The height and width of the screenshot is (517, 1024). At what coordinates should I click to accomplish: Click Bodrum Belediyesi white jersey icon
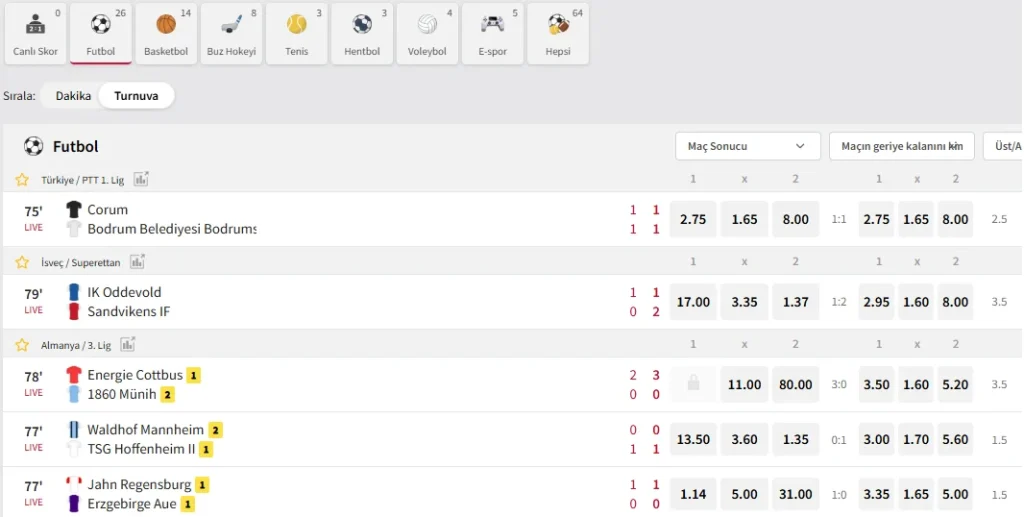[74, 228]
